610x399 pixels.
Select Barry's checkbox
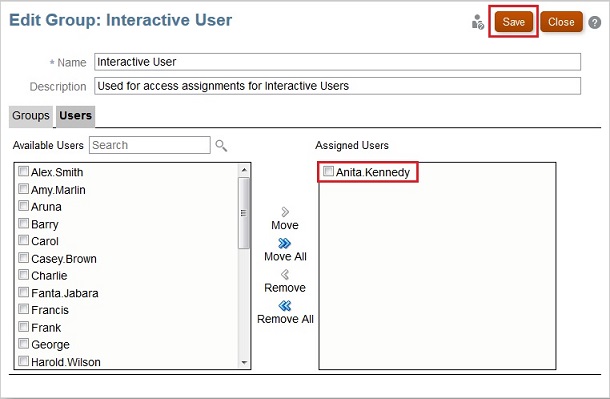click(x=23, y=223)
